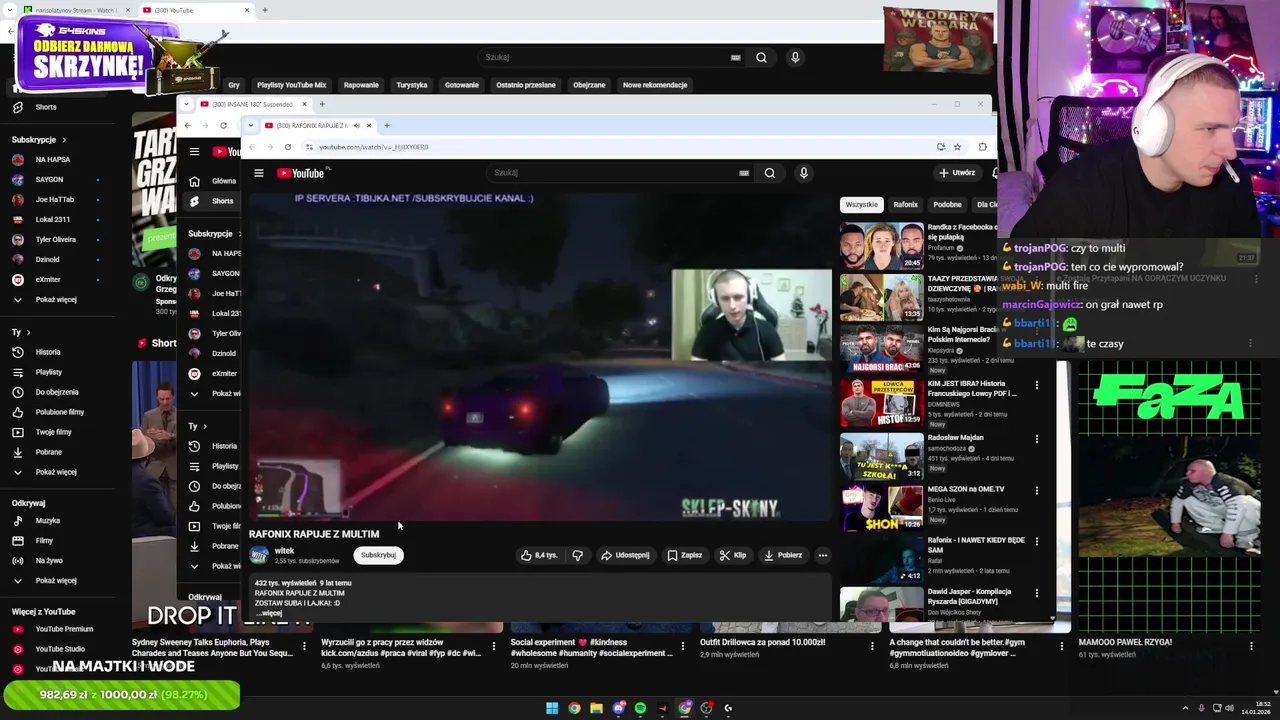Expand Subskrypcje in the middle window sidebar

click(x=214, y=233)
